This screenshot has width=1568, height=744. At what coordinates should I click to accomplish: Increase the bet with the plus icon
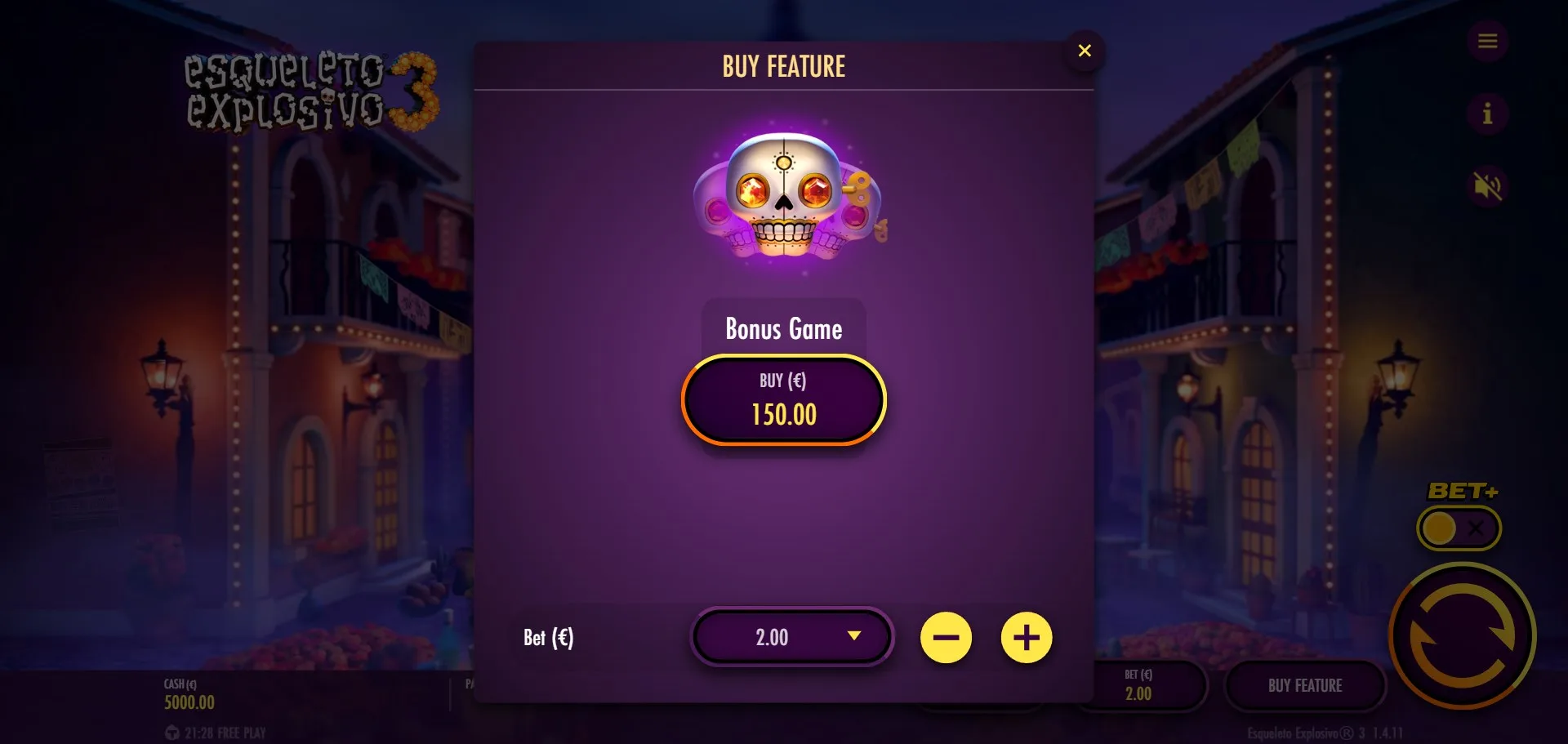(x=1027, y=637)
